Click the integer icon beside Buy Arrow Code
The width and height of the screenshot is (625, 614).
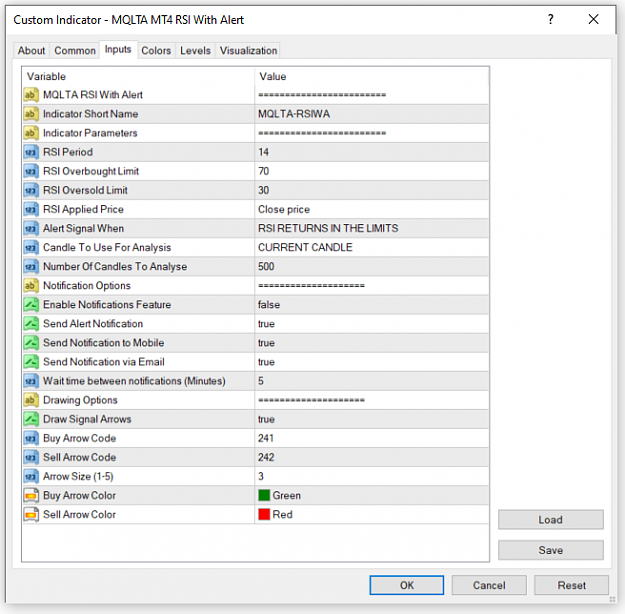coord(31,439)
